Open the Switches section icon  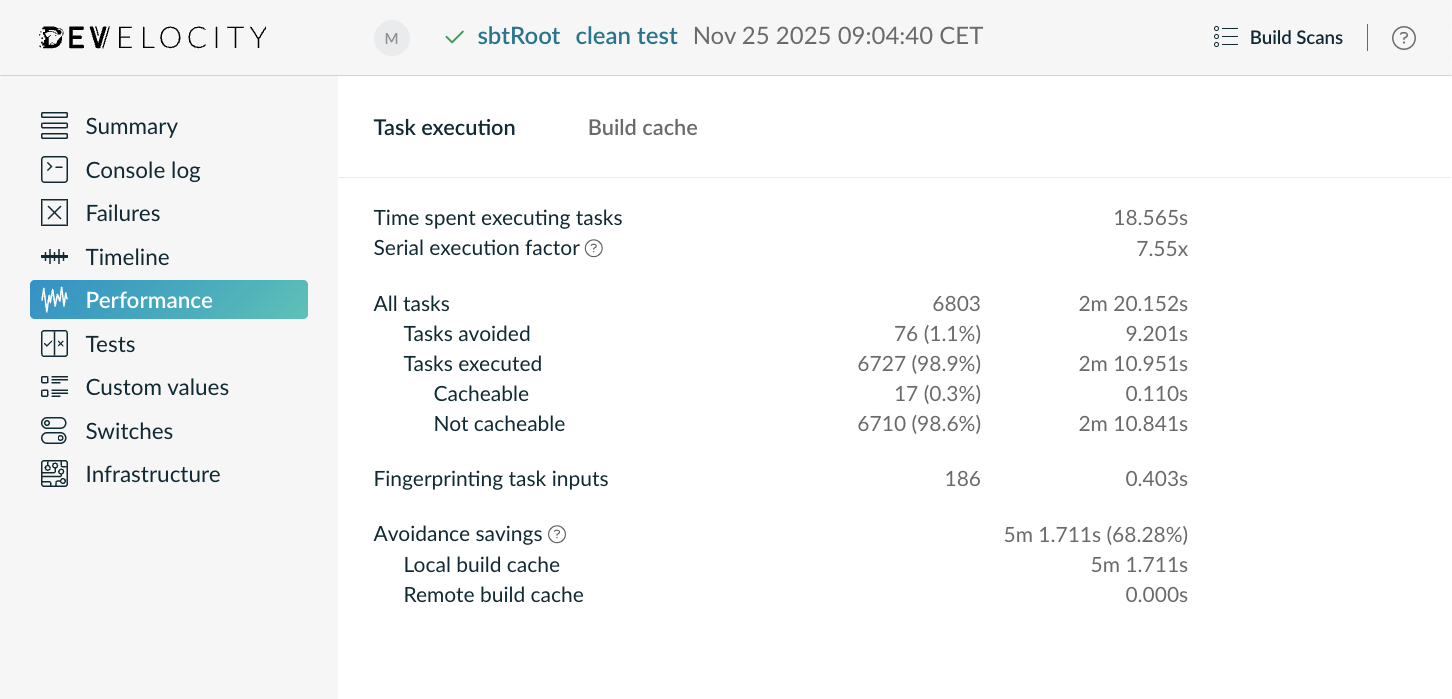(53, 430)
